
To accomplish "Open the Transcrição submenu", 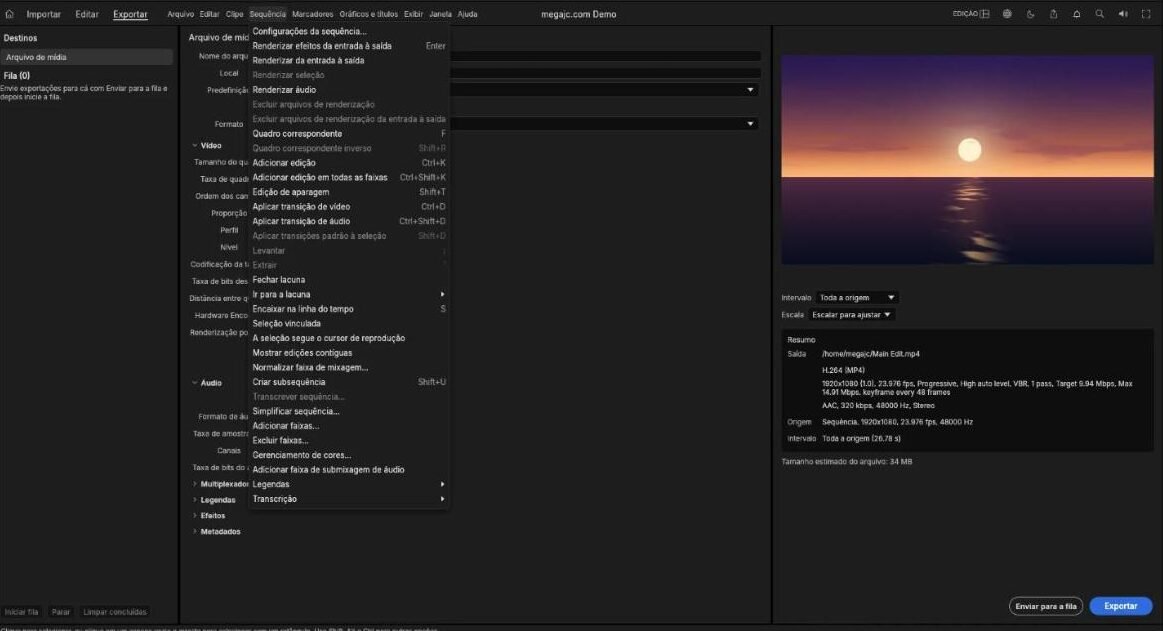I will point(348,499).
